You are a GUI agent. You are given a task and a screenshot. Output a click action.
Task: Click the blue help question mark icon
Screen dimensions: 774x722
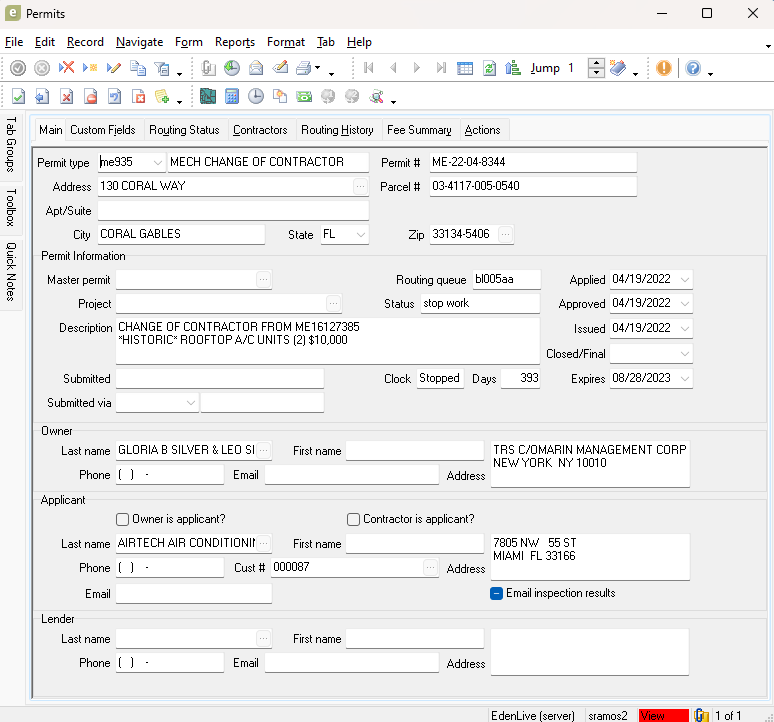point(693,68)
